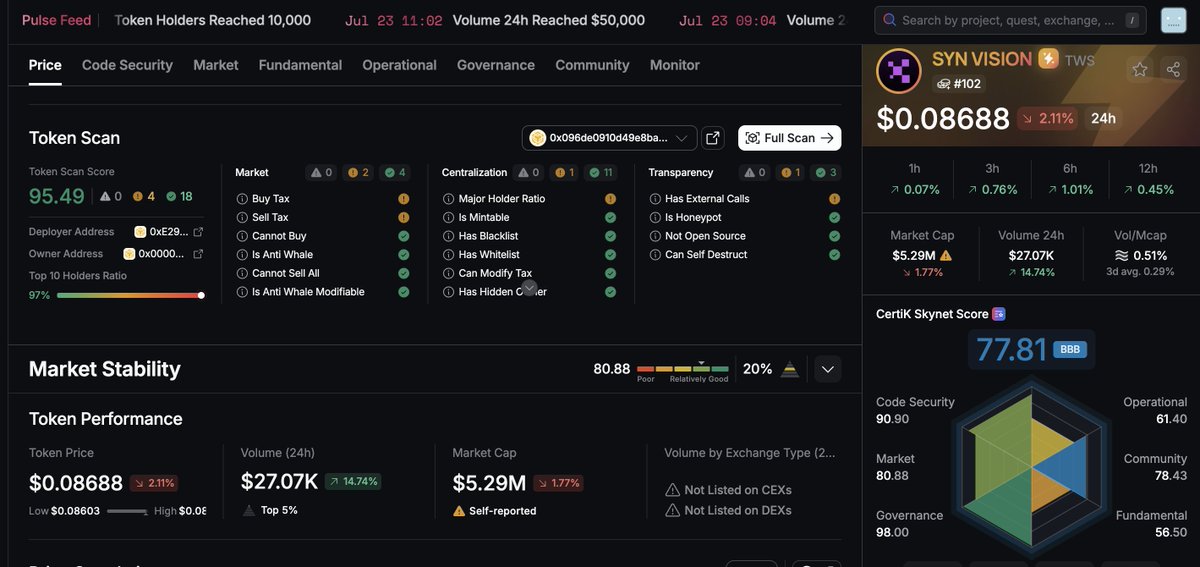Show info for Cannot Buy
1200x567 pixels.
[242, 236]
